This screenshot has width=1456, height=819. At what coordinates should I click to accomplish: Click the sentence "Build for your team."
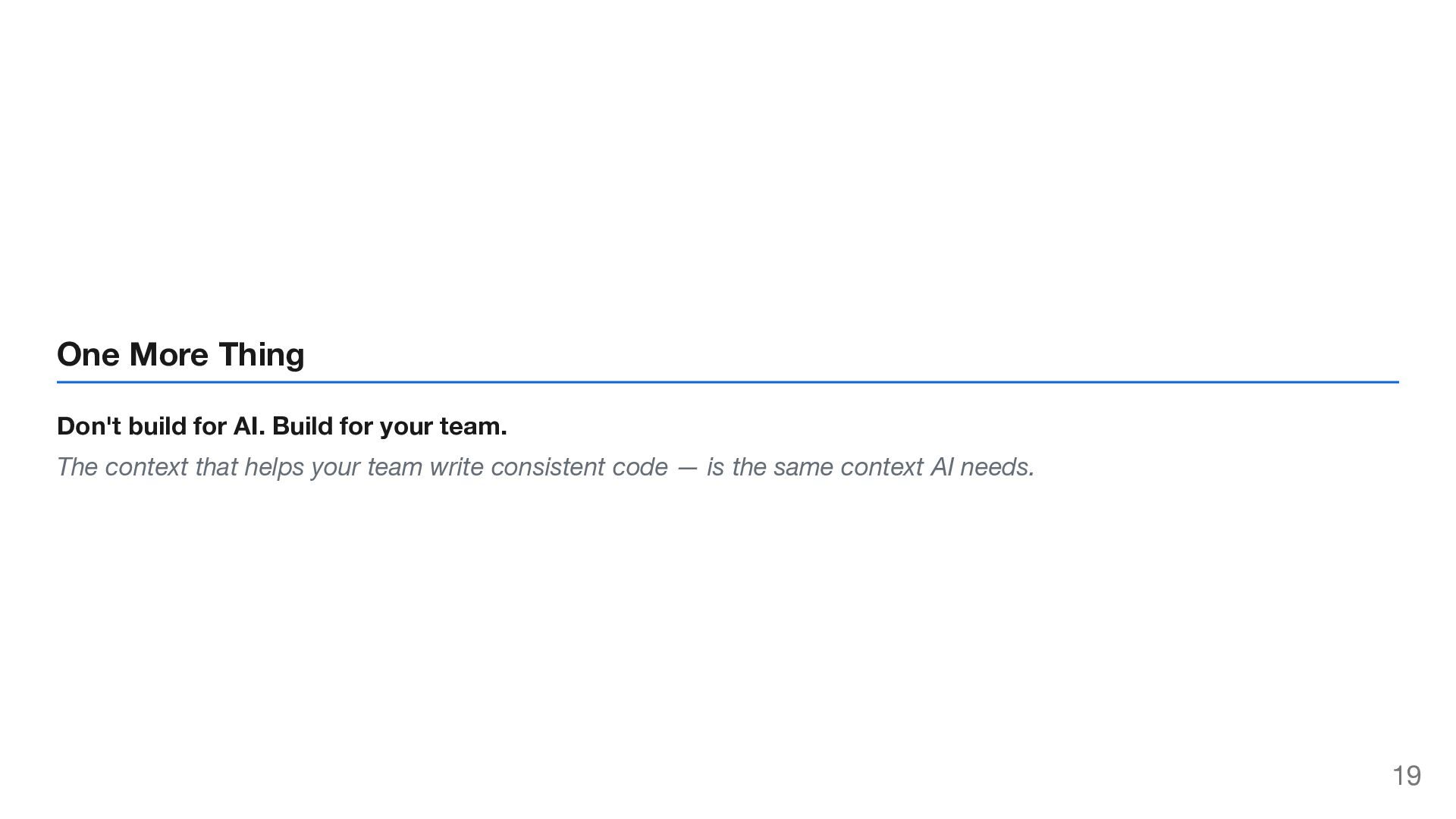pos(389,426)
